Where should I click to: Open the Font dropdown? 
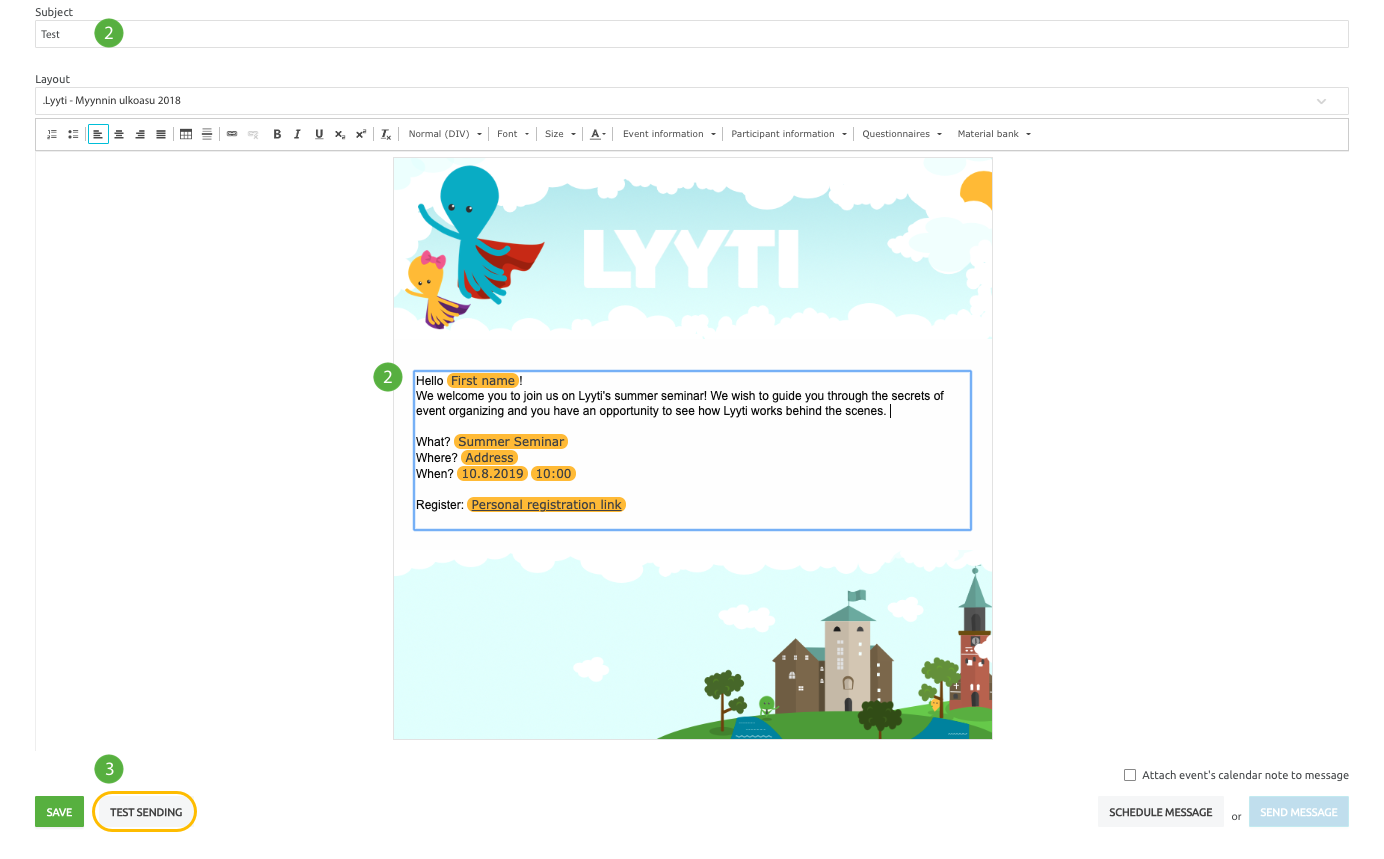513,134
